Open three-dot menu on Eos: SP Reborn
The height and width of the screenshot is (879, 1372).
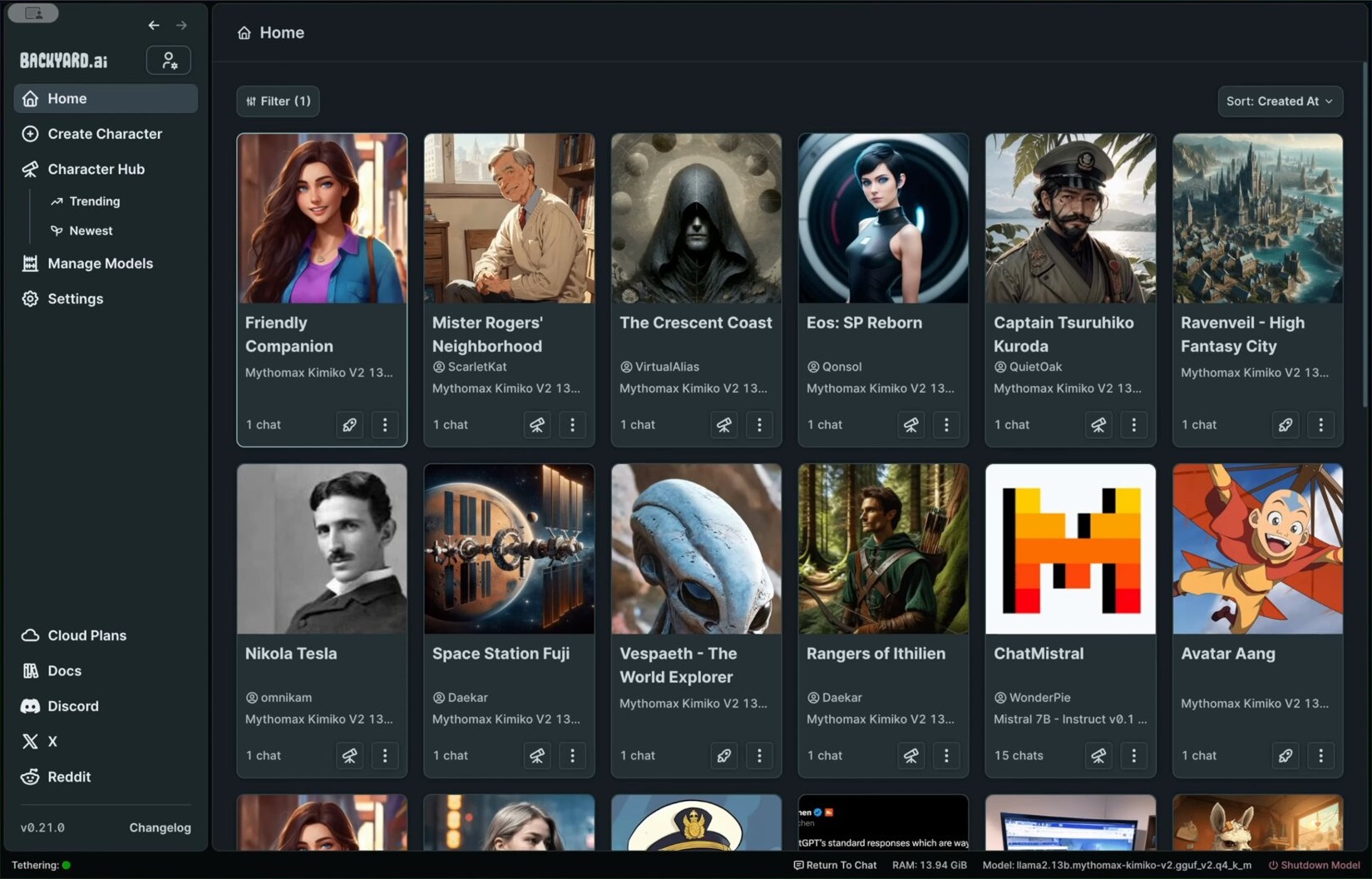[x=946, y=425]
